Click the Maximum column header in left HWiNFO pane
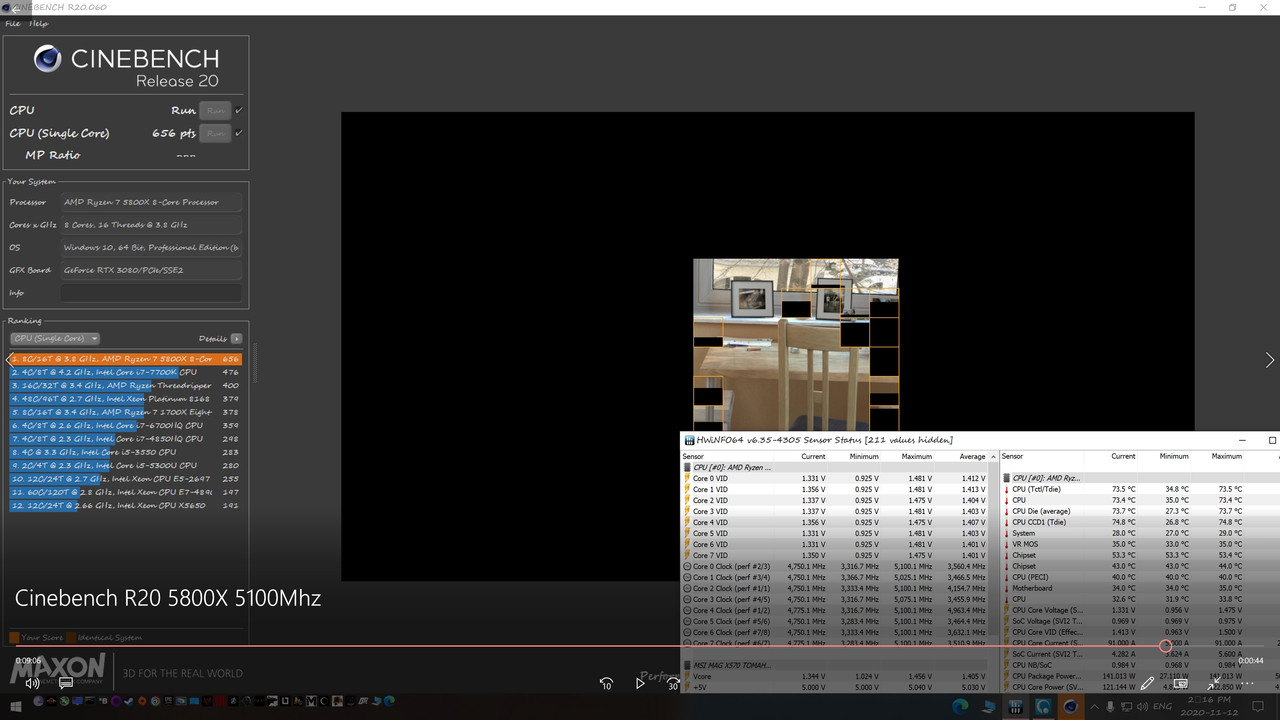 click(916, 456)
